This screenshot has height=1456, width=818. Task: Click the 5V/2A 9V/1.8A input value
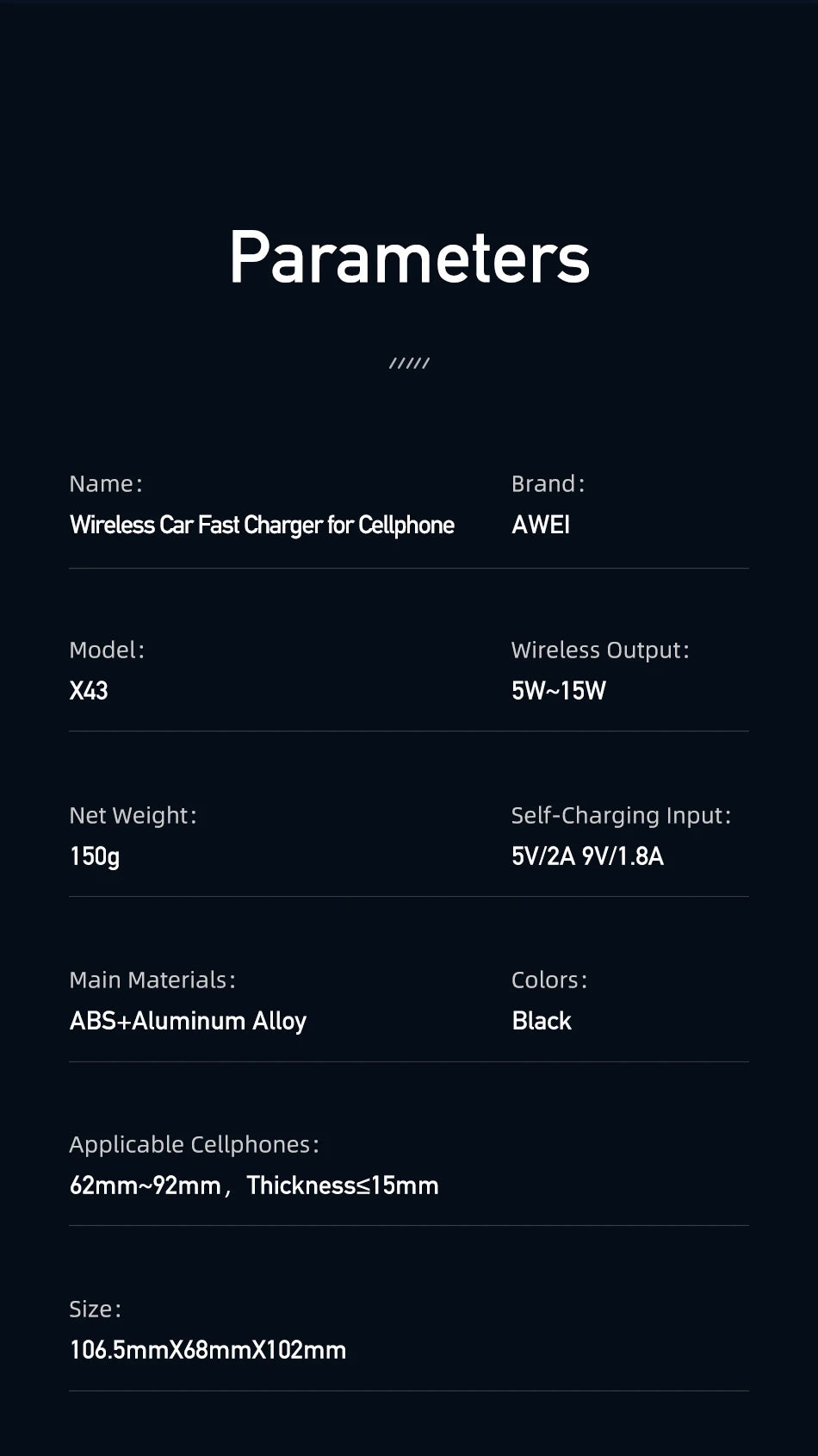pyautogui.click(x=587, y=856)
